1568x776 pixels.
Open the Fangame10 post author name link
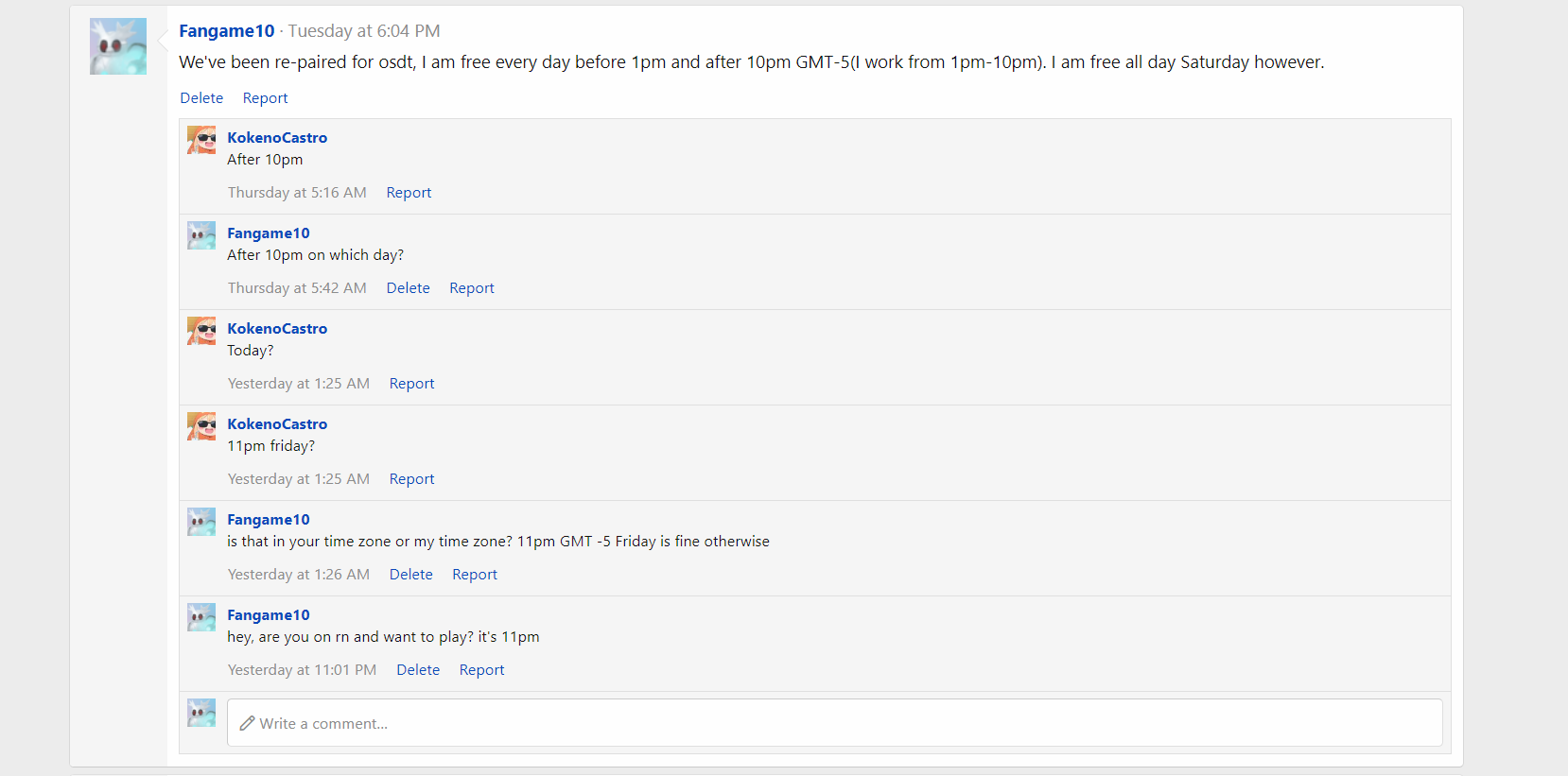[x=226, y=31]
